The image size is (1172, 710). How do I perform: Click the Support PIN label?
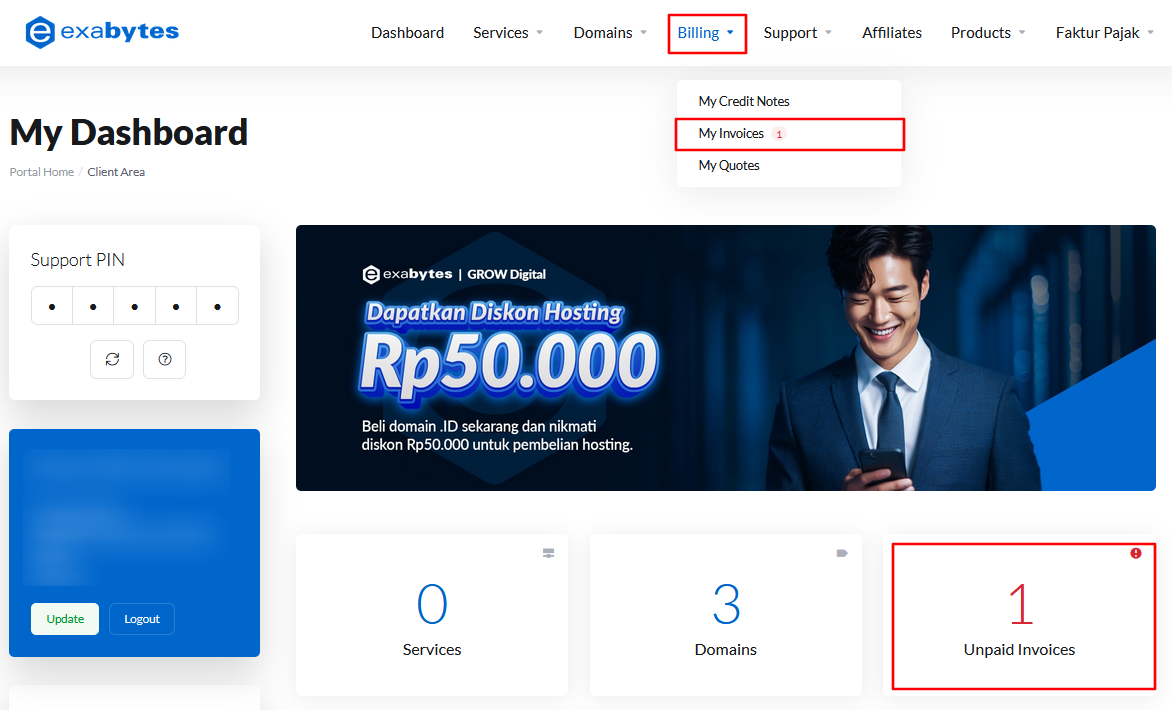point(78,259)
